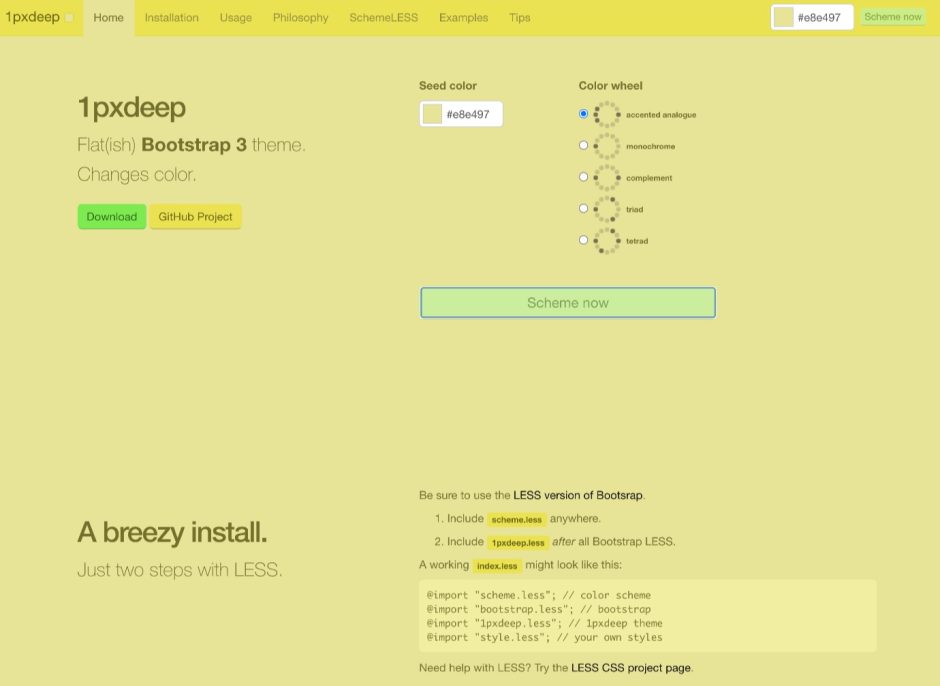Select the monochrome radio button
940x686 pixels.
tap(584, 145)
